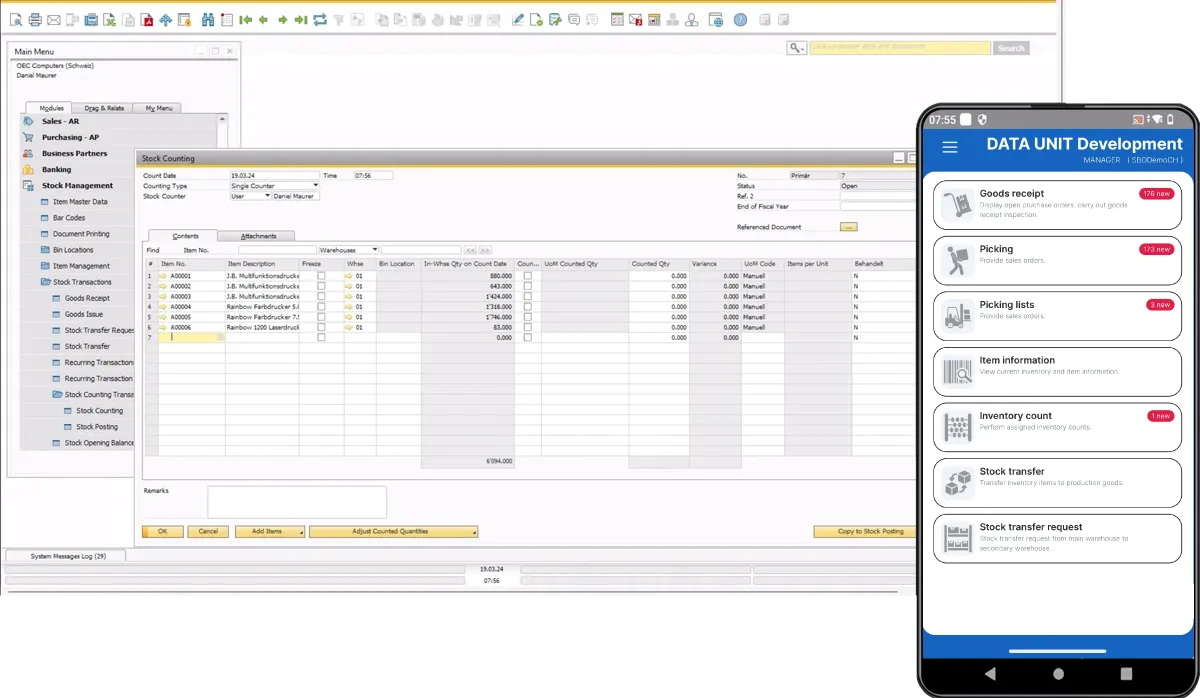Click the blue Help question mark icon

pos(740,19)
